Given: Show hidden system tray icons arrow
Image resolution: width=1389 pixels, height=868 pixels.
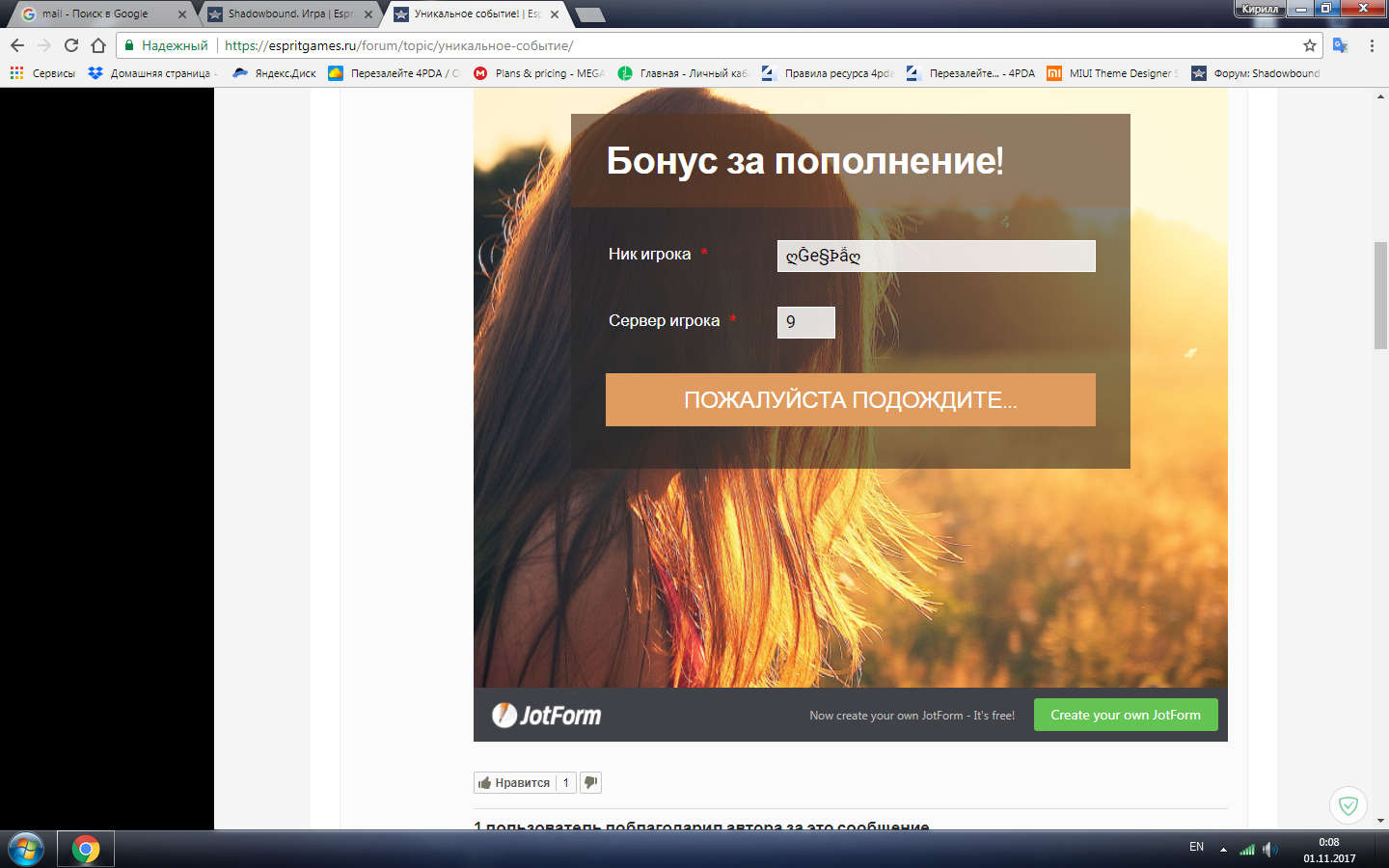Looking at the screenshot, I should 1223,849.
